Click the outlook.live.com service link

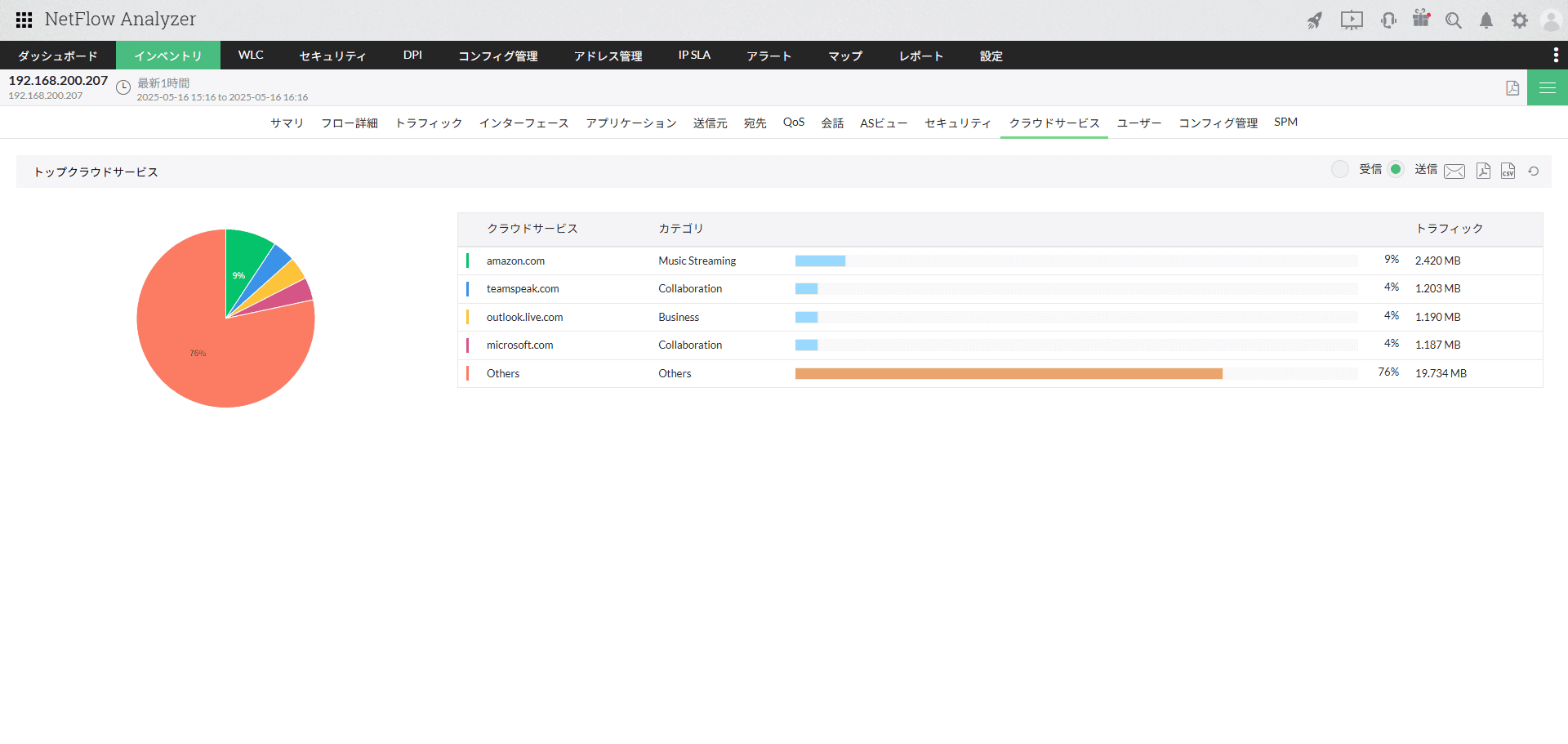click(x=524, y=317)
